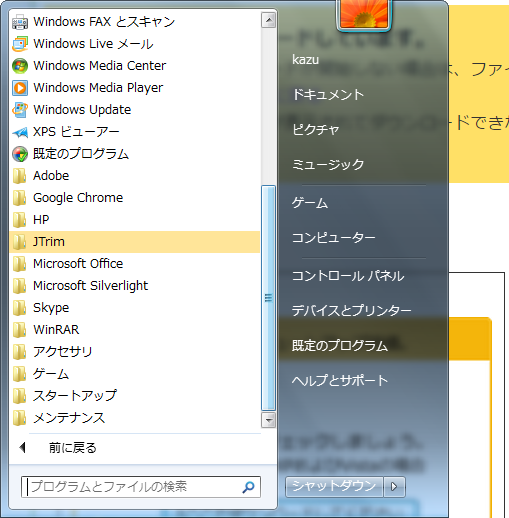
Task: Expand the Adobe folder label
Action: tap(51, 176)
